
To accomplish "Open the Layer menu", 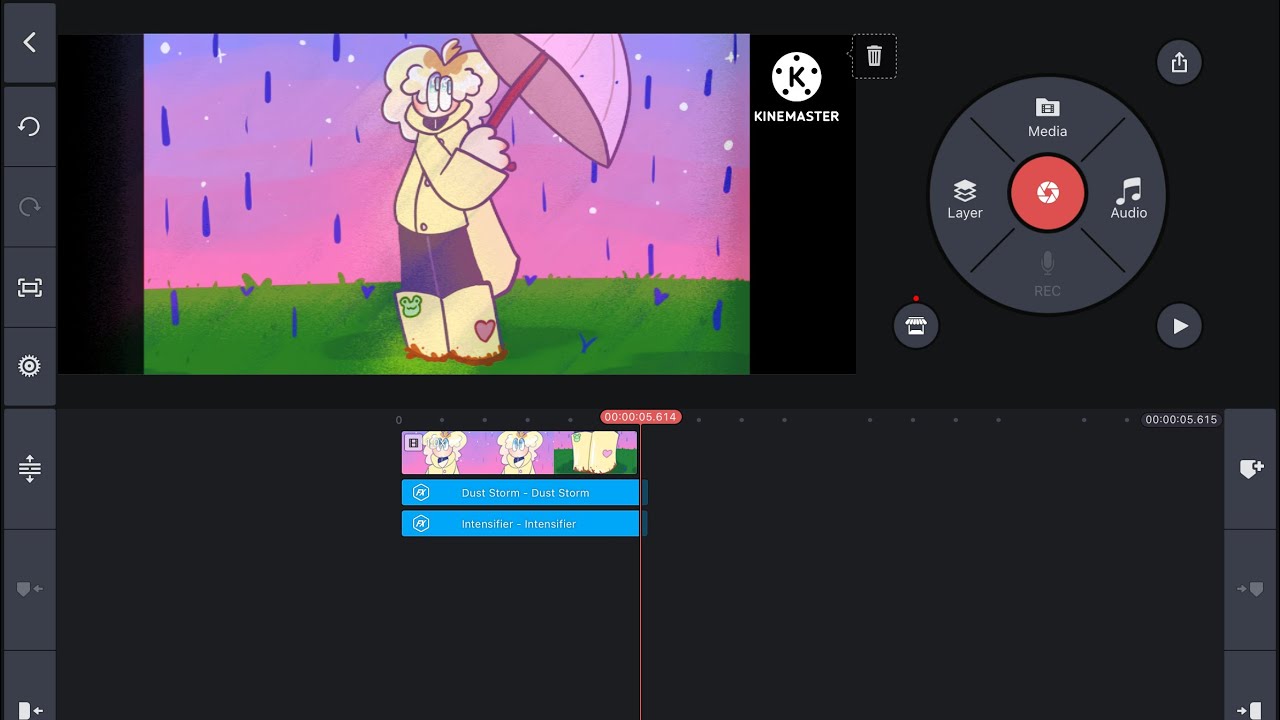I will 965,200.
